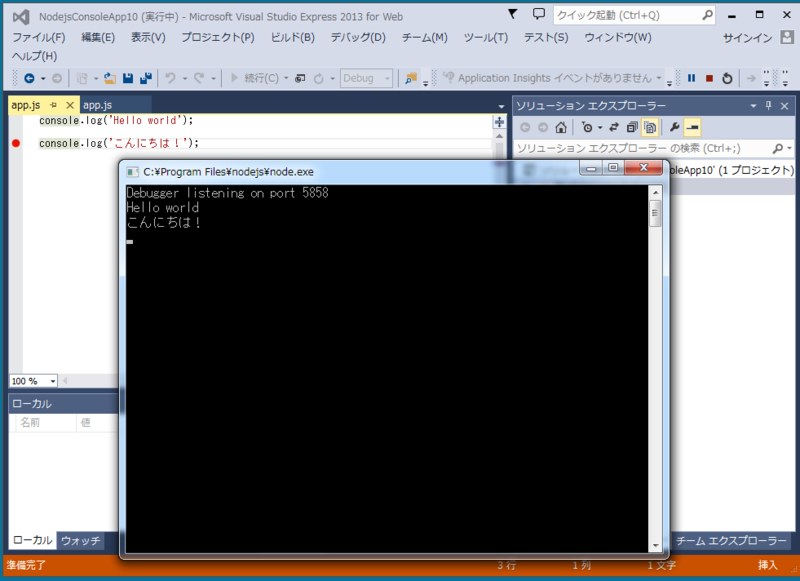
Task: Click the Home icon in Solution Explorer
Action: coord(561,127)
